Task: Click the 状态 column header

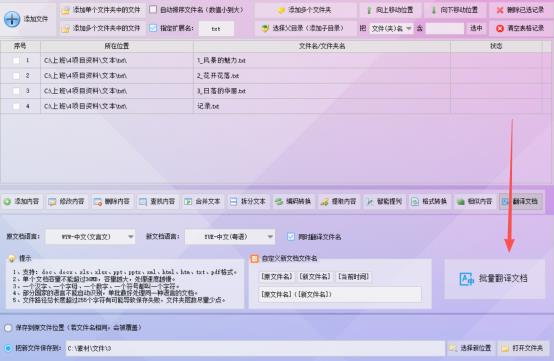Action: [496, 46]
